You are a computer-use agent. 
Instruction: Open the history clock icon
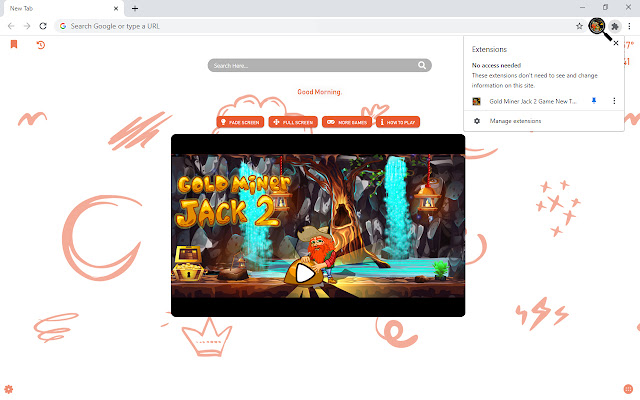coord(40,44)
